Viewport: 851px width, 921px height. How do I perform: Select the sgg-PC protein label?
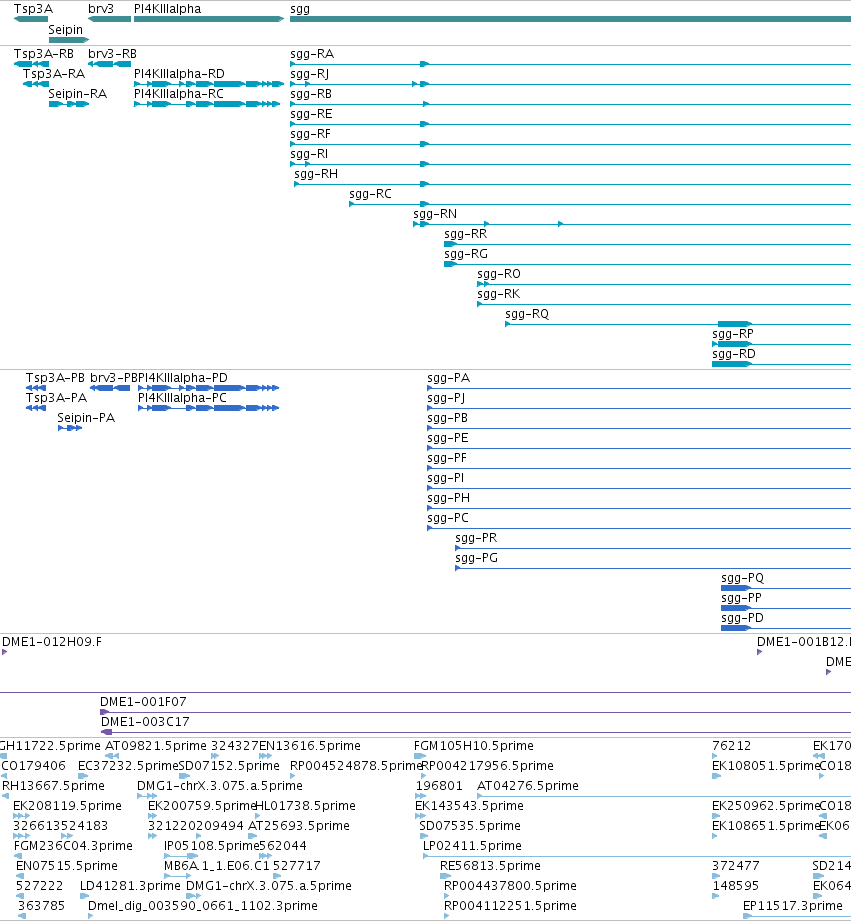pyautogui.click(x=448, y=517)
